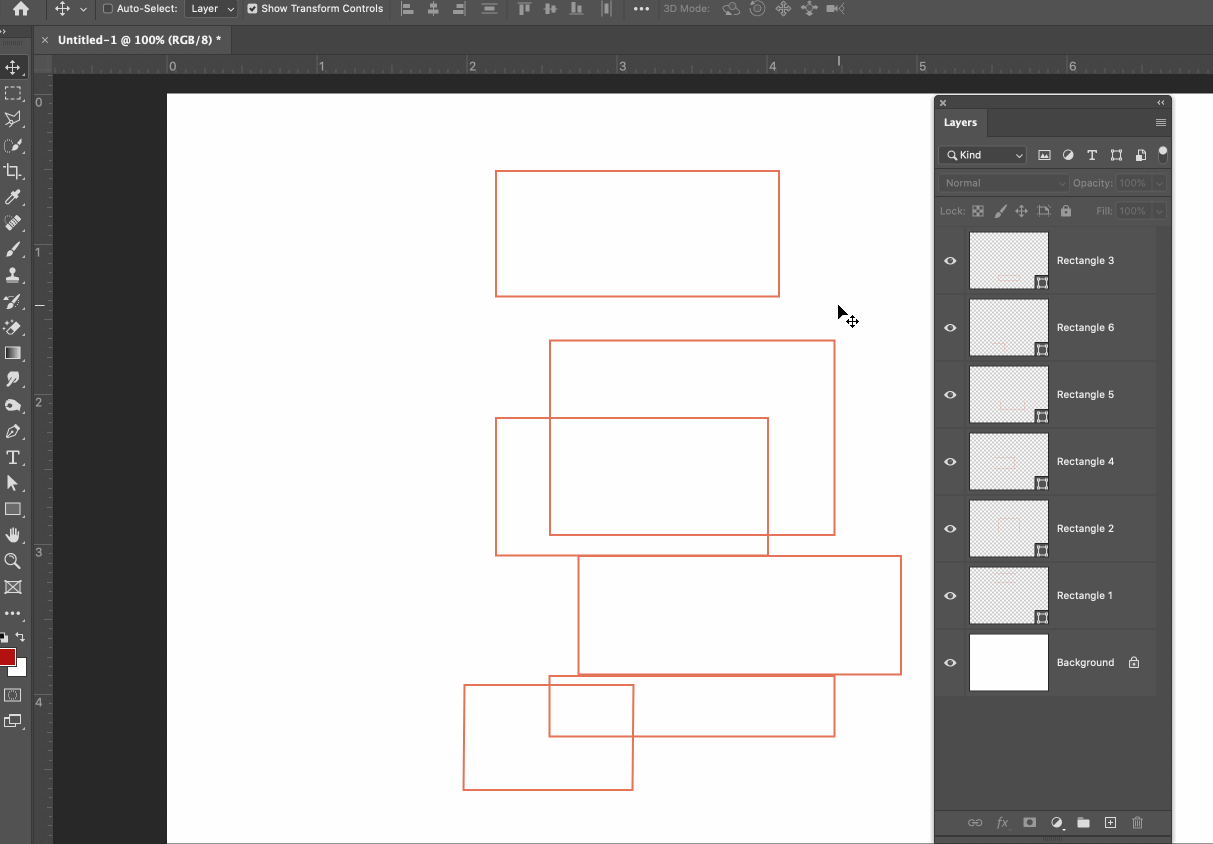
Task: Click the Align left edges button
Action: [407, 9]
